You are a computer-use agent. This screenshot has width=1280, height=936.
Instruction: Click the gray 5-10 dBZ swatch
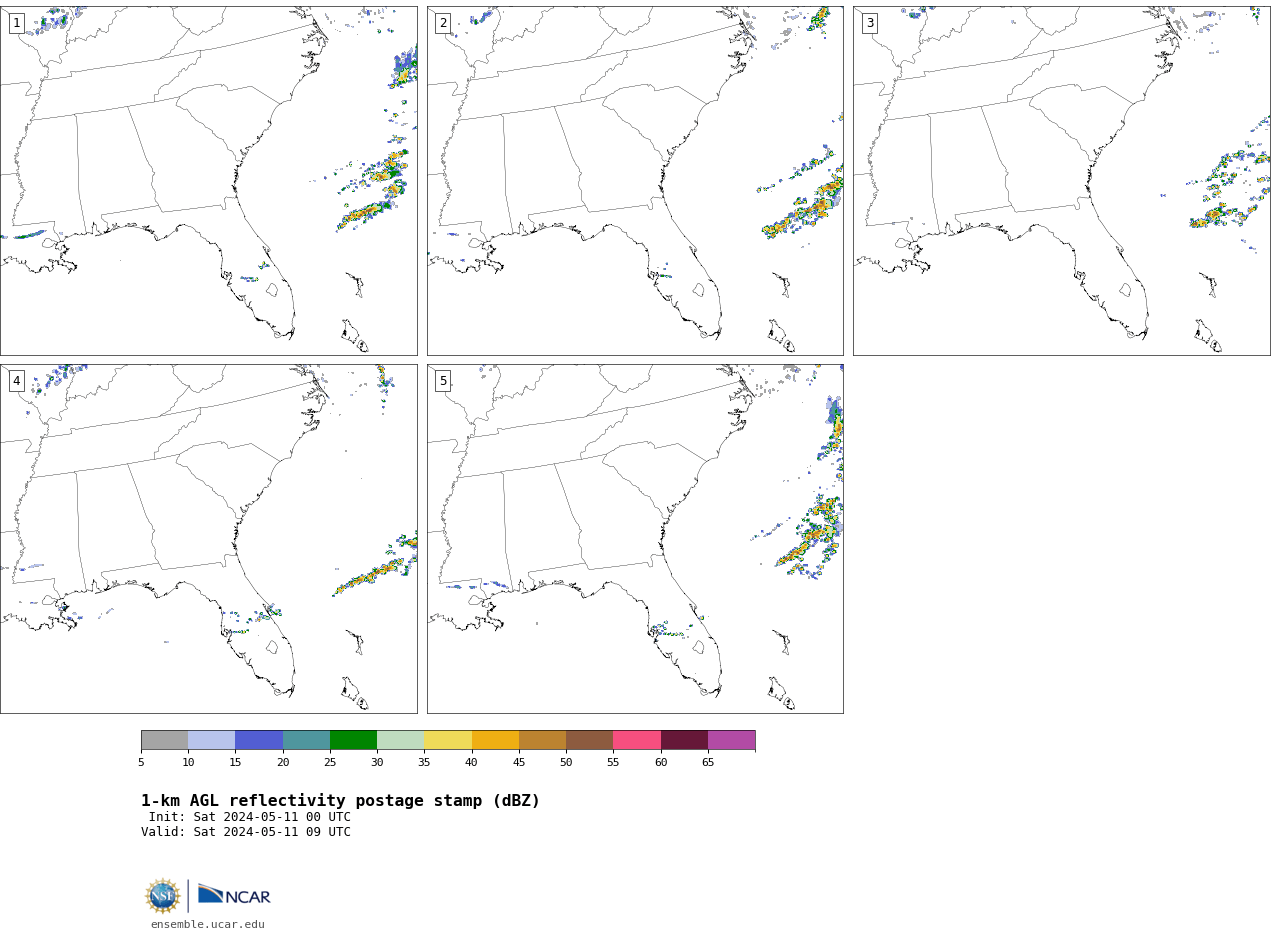164,740
